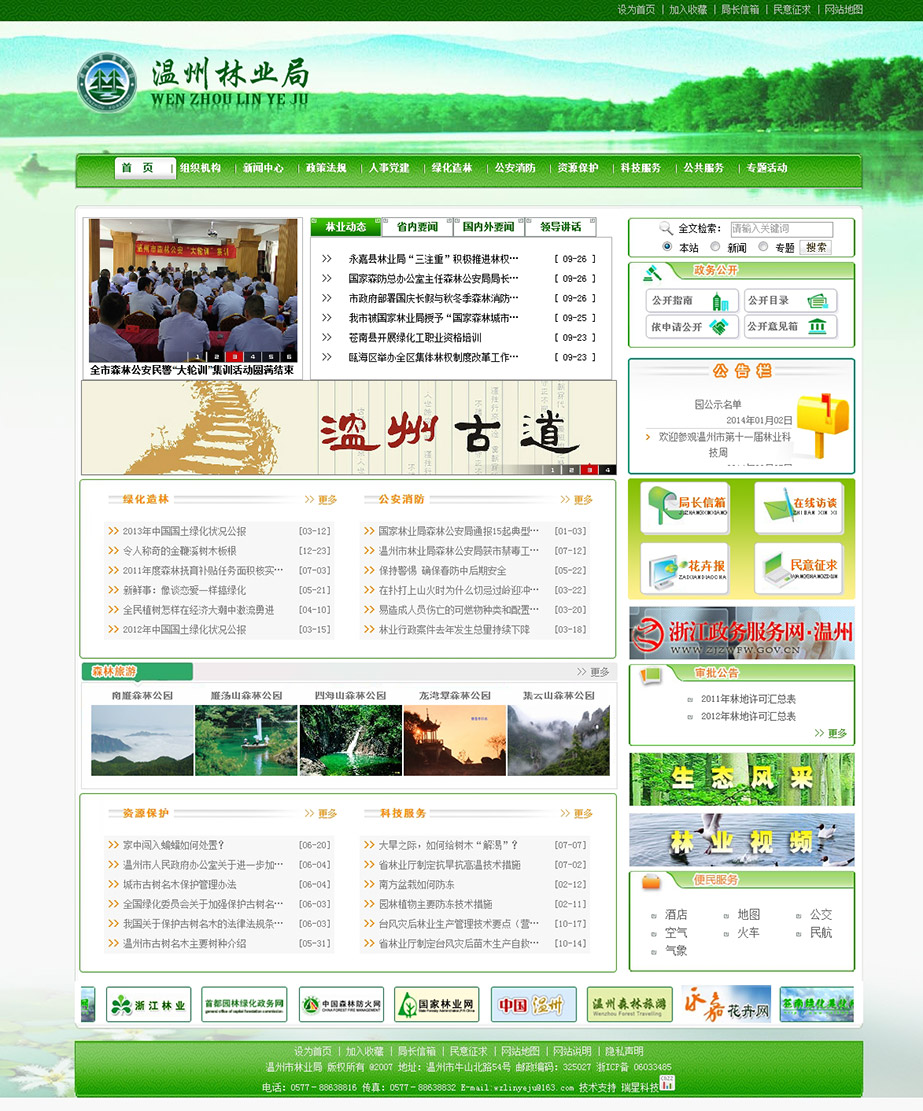Open 隐私声明 in the footer

coord(624,1051)
